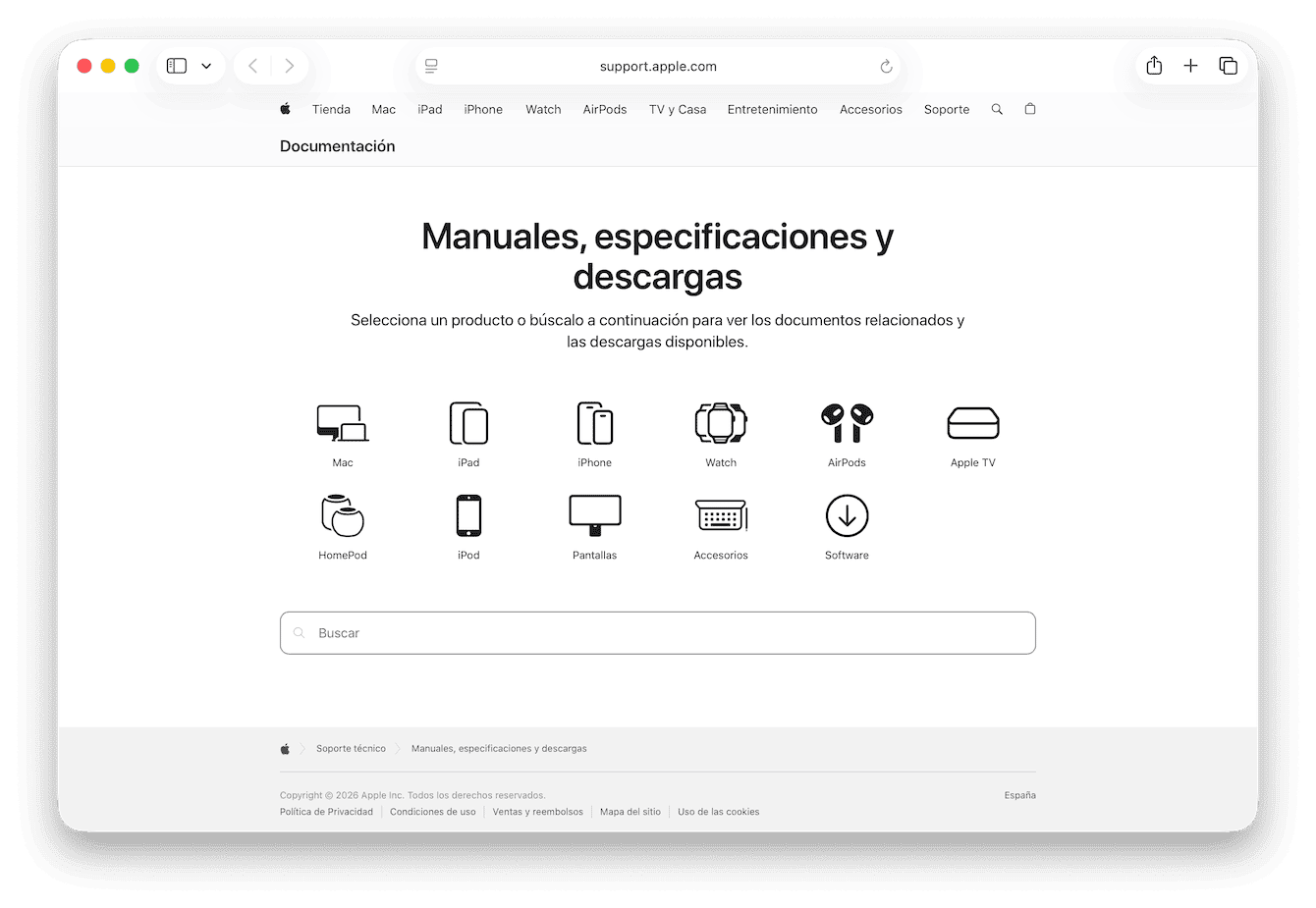Go forward with Safari's forward arrow

coord(289,66)
